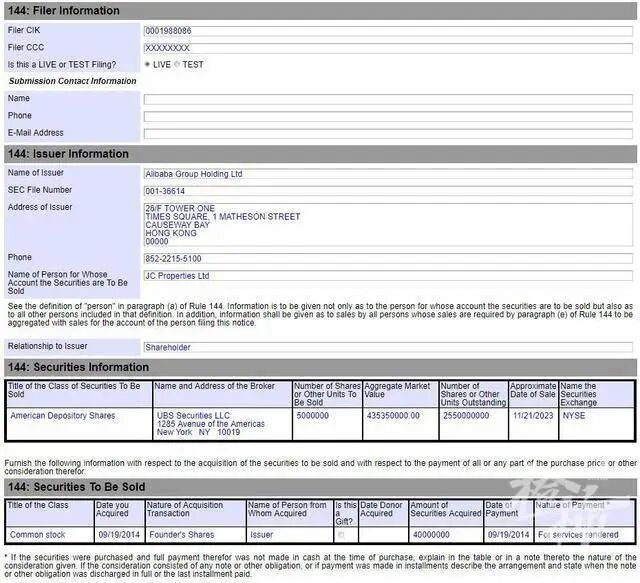Viewport: 640px width, 583px height.
Task: Toggle the 'Is this a Gift?' checkbox
Action: pyautogui.click(x=341, y=535)
